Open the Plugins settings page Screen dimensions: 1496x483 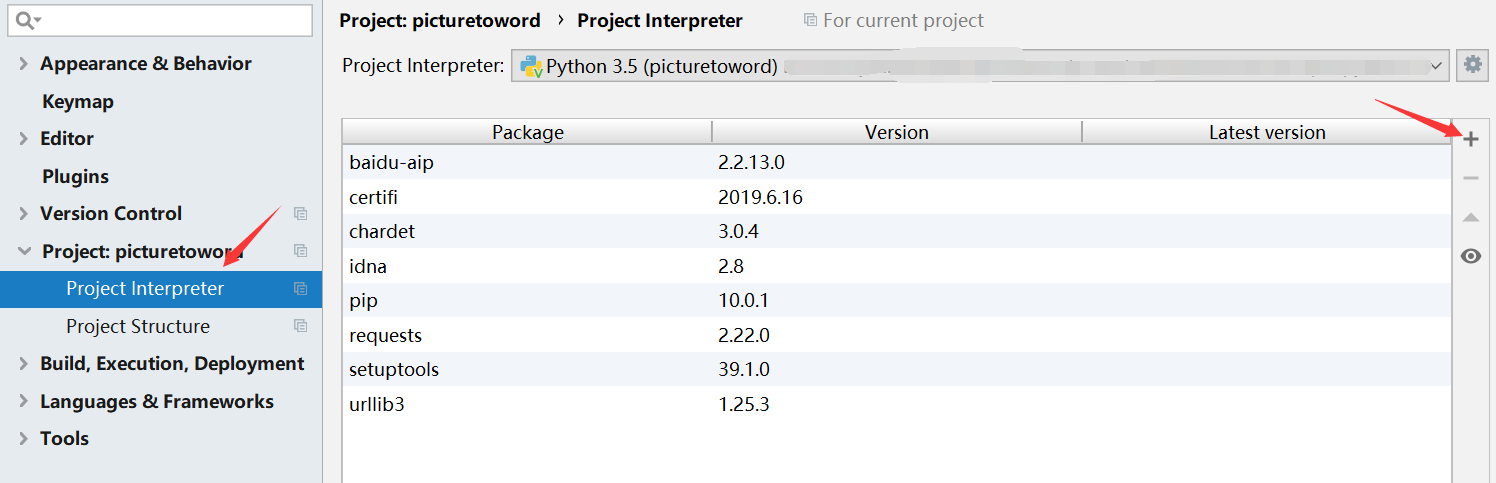(x=75, y=177)
